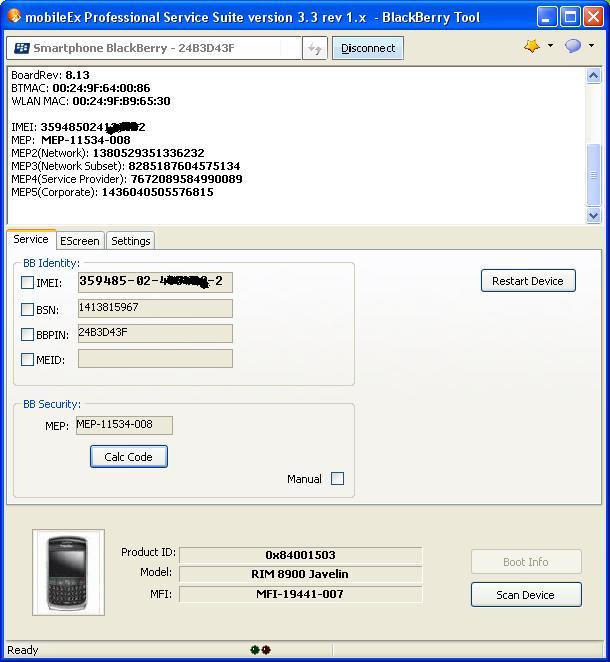
Task: Select the Smartphone BlackBerry device combo box
Action: click(x=154, y=48)
